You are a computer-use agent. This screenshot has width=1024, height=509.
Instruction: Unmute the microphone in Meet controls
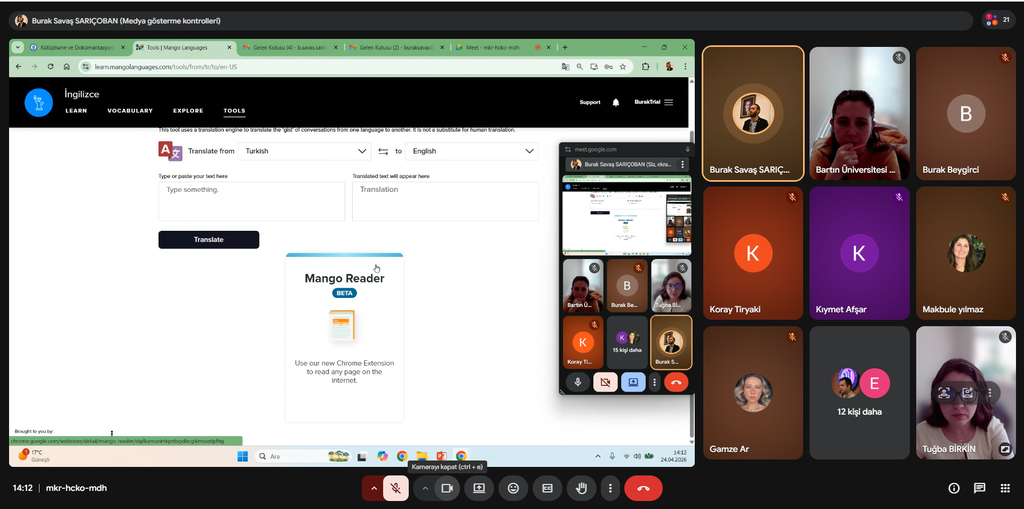[396, 488]
